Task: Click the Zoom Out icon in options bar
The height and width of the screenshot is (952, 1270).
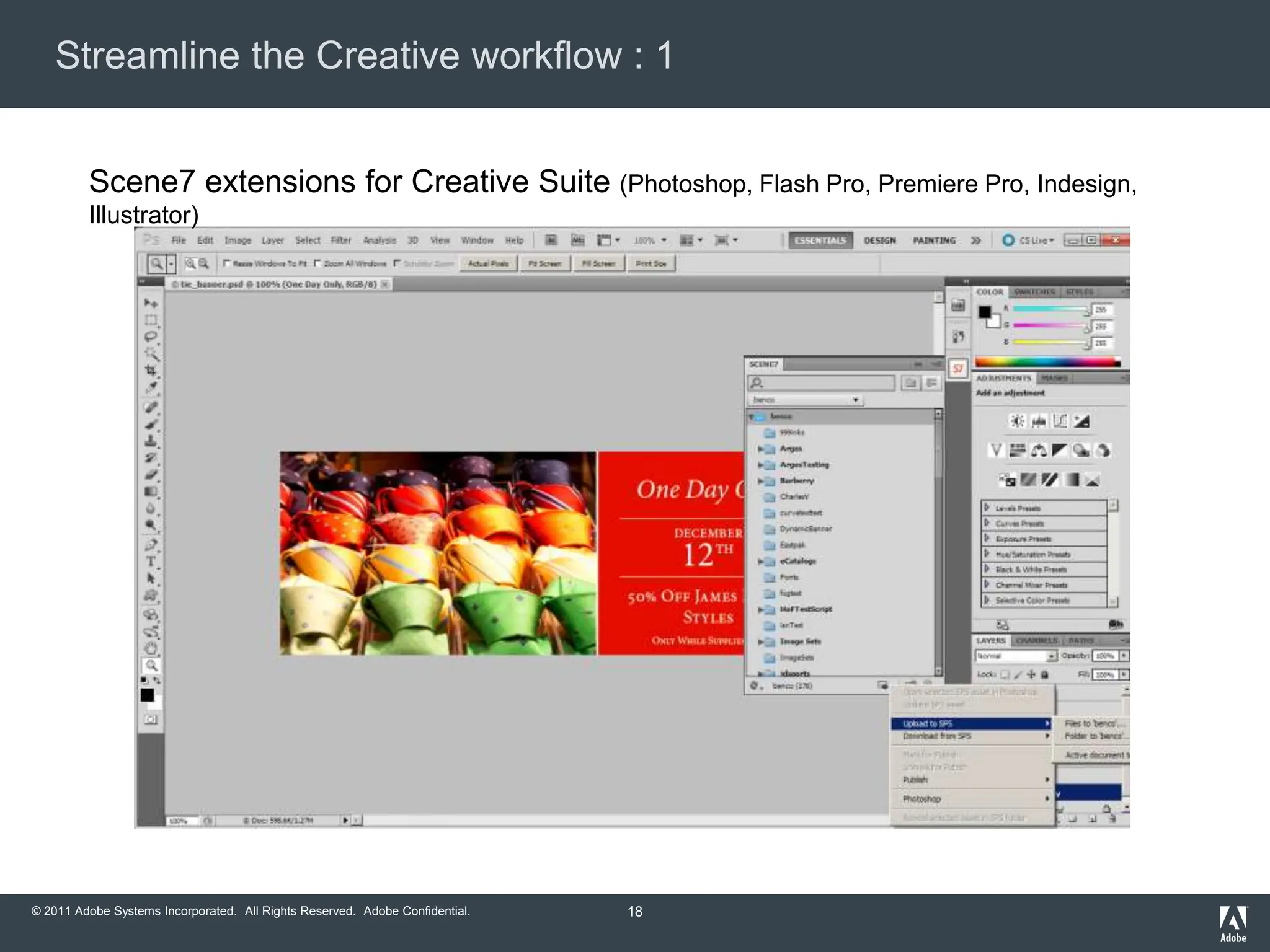Action: 203,263
